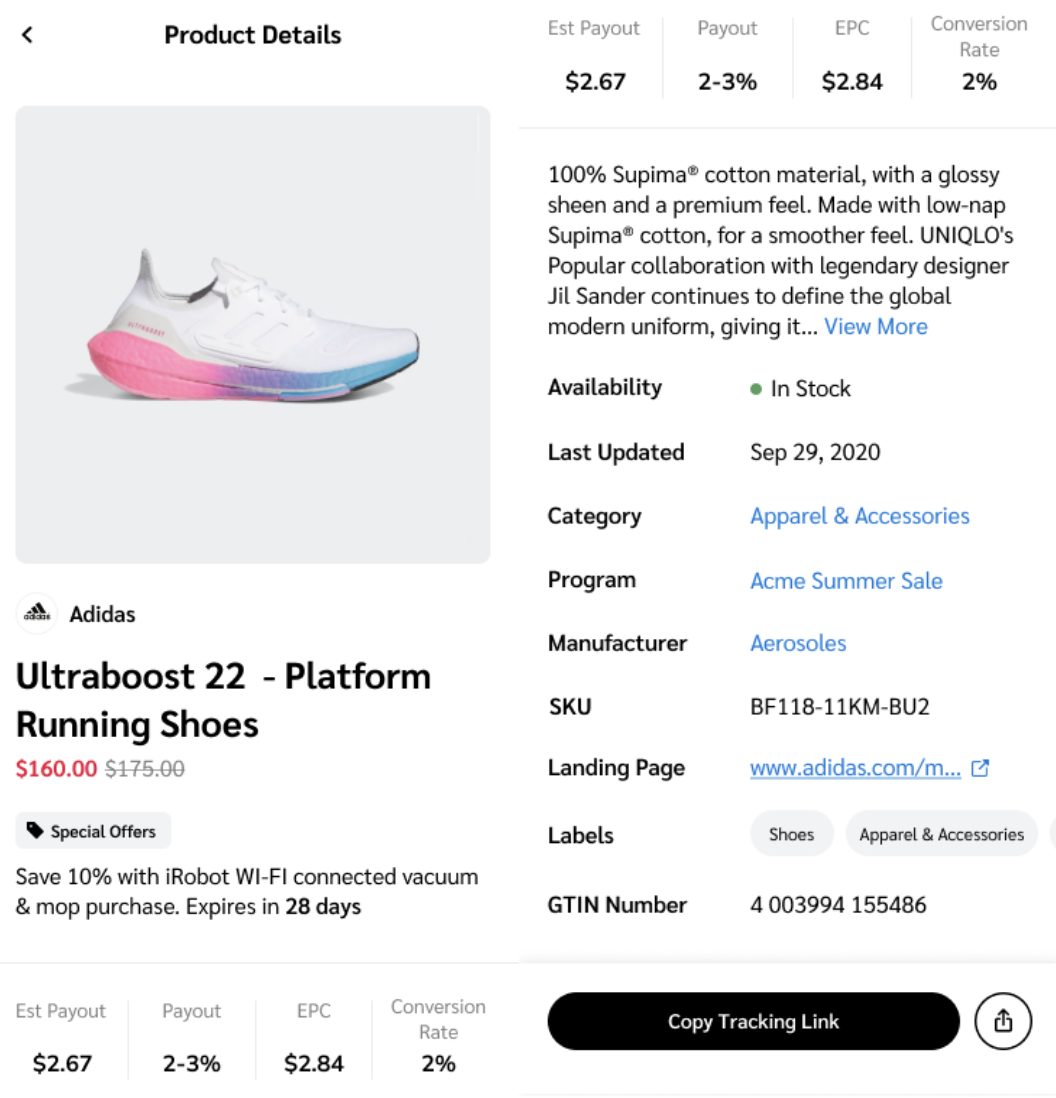Visit the www.adidas.com landing page link
The image size is (1056, 1098).
point(855,768)
